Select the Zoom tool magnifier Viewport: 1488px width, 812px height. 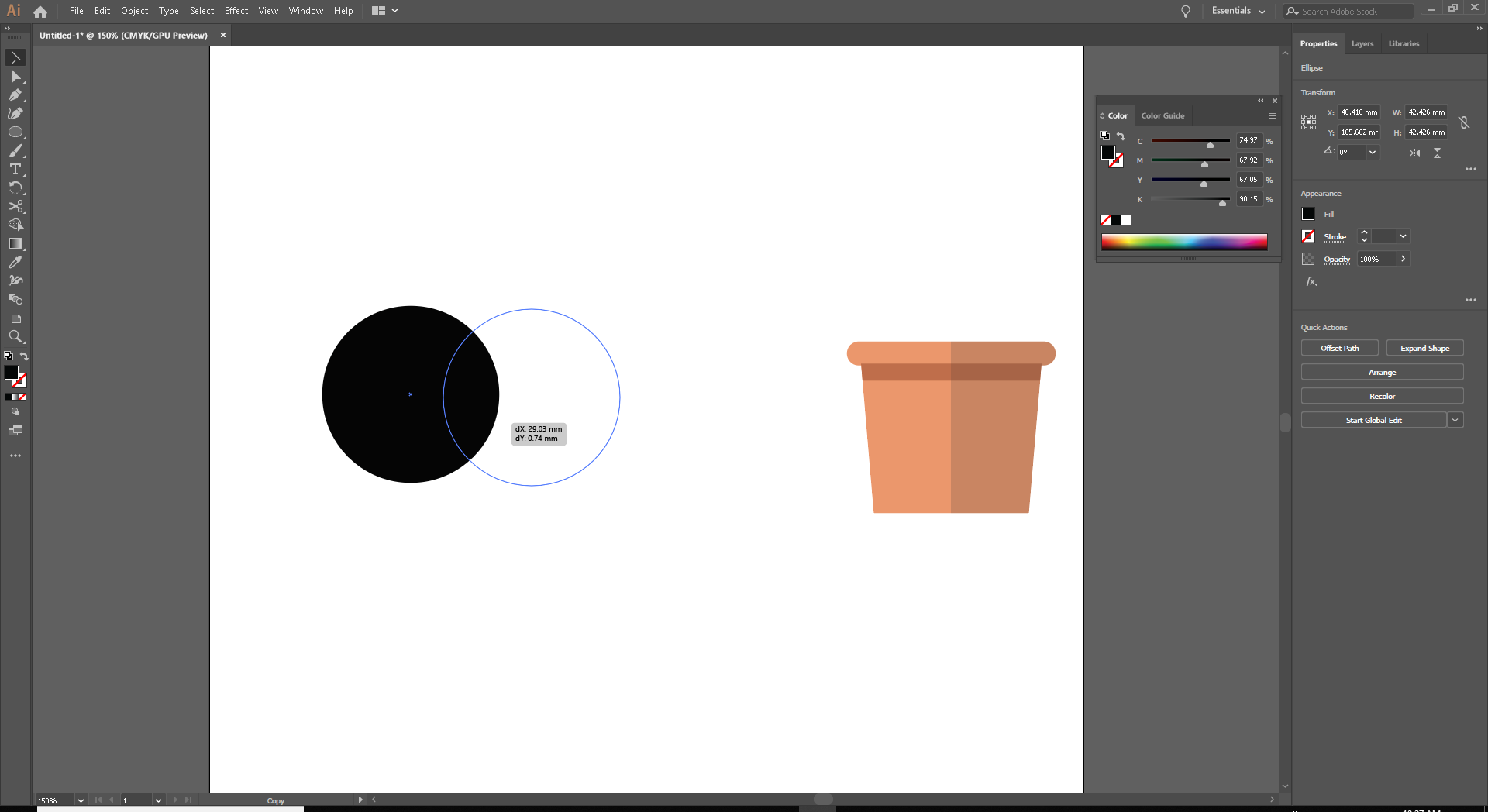[15, 337]
